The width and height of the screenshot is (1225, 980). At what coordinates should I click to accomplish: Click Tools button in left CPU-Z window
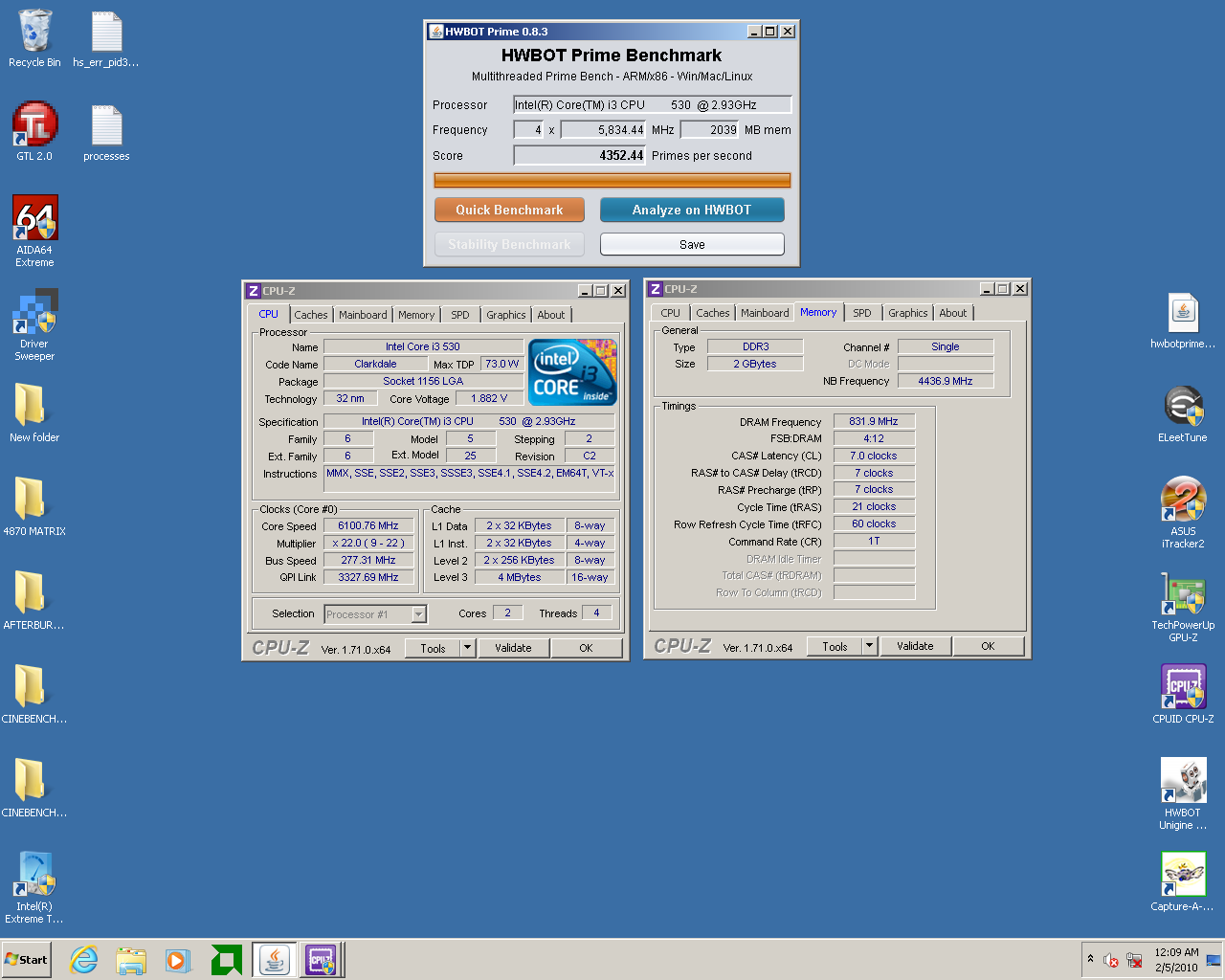coord(433,648)
